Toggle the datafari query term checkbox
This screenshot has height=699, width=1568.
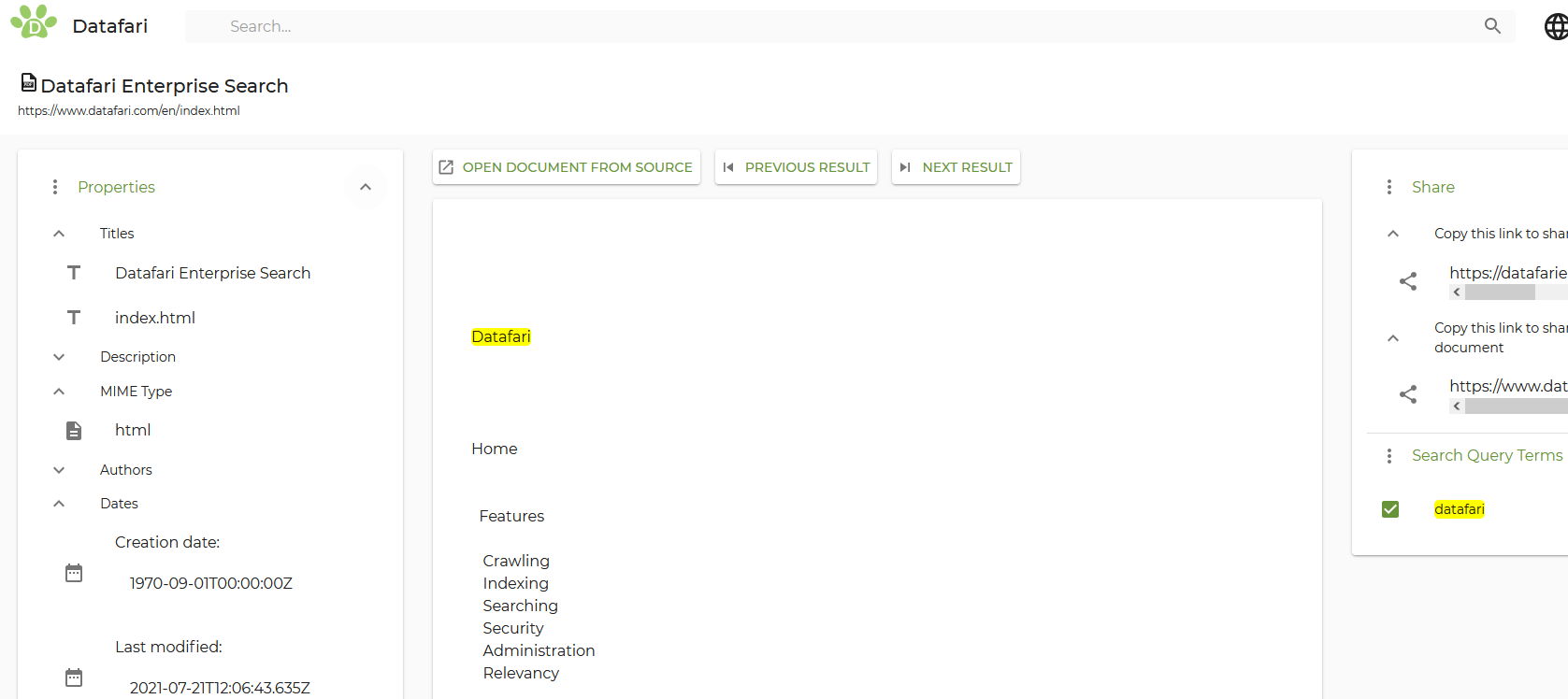[x=1390, y=509]
